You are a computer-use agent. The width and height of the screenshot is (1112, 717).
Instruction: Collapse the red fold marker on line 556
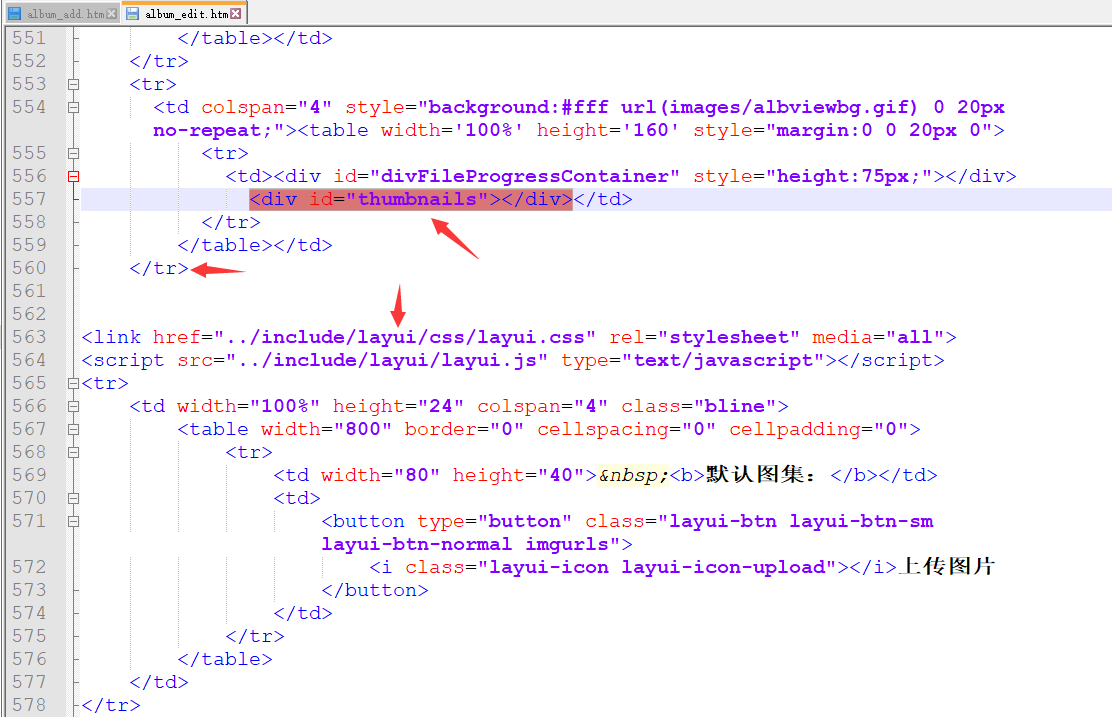pos(73,176)
